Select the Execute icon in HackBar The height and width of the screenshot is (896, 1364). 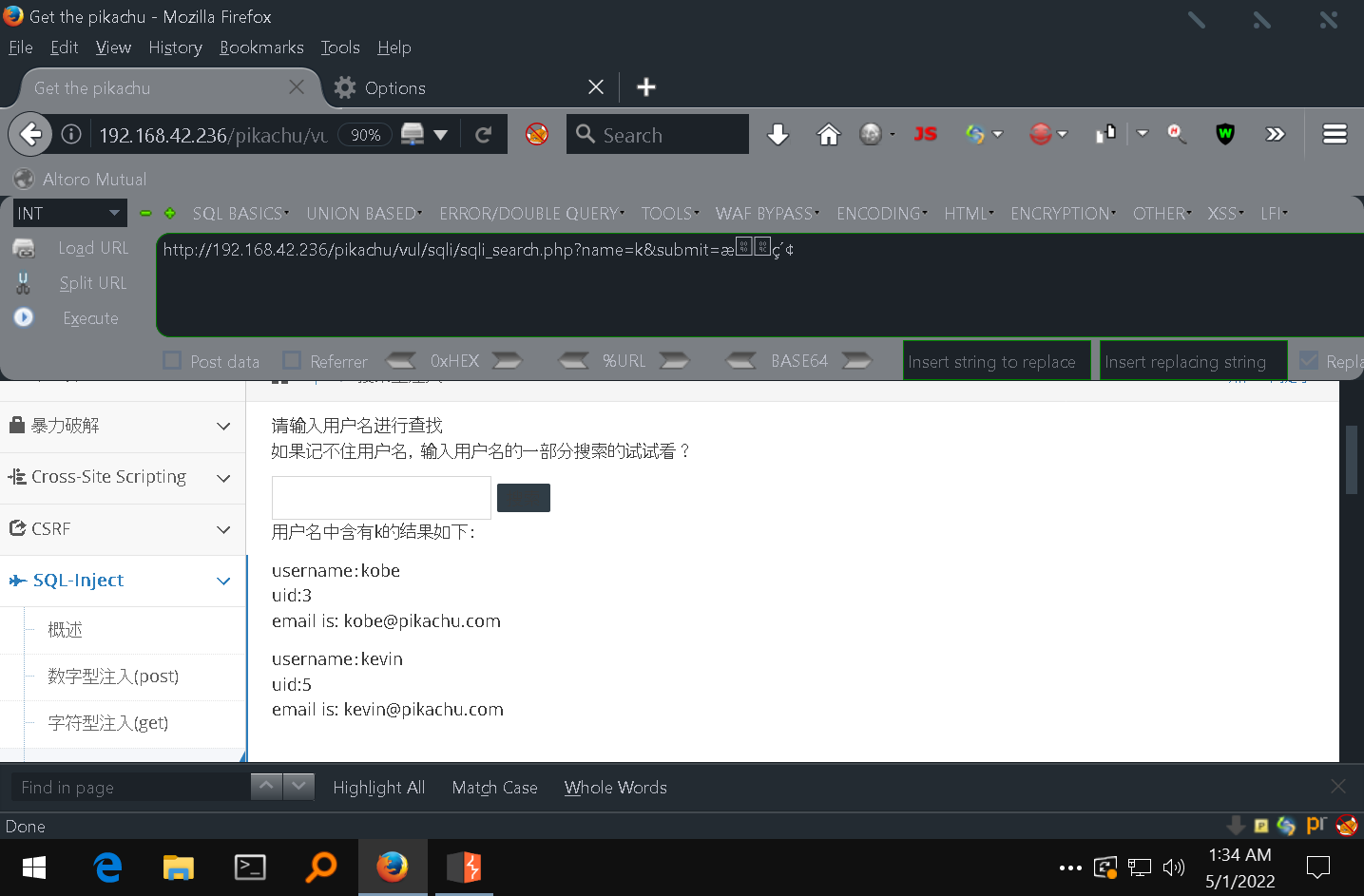24,317
